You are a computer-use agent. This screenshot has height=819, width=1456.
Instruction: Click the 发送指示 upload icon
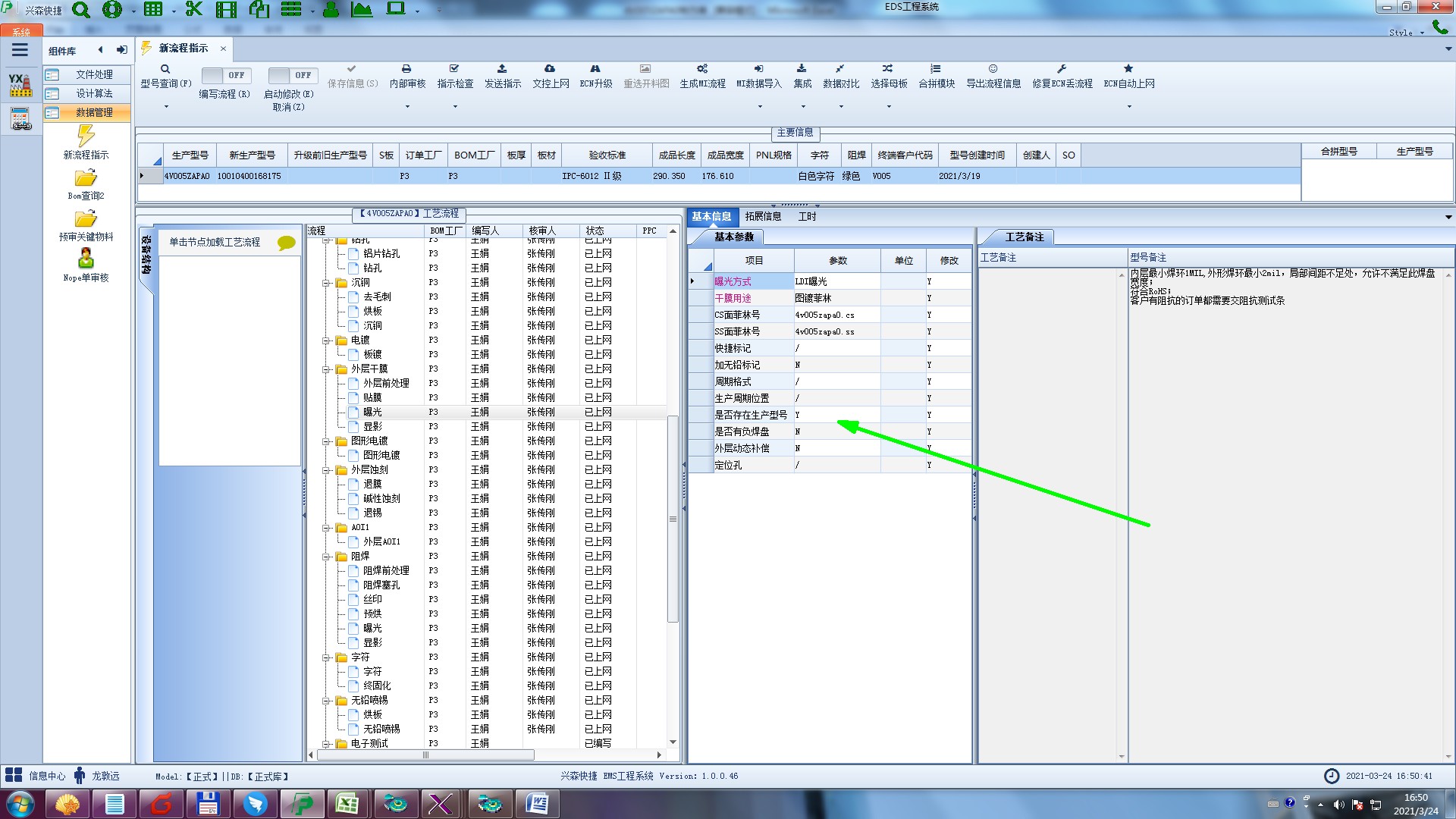(x=502, y=69)
